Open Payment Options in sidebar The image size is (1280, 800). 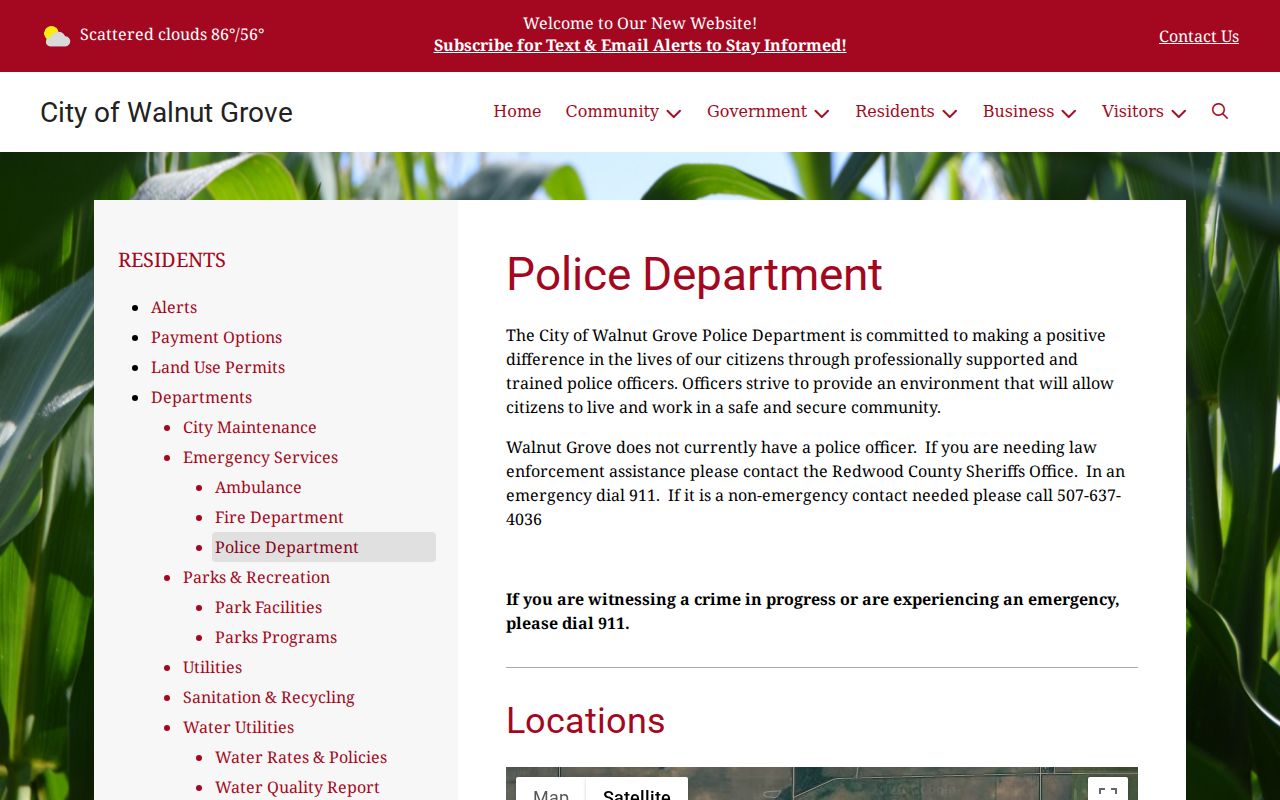click(x=216, y=337)
